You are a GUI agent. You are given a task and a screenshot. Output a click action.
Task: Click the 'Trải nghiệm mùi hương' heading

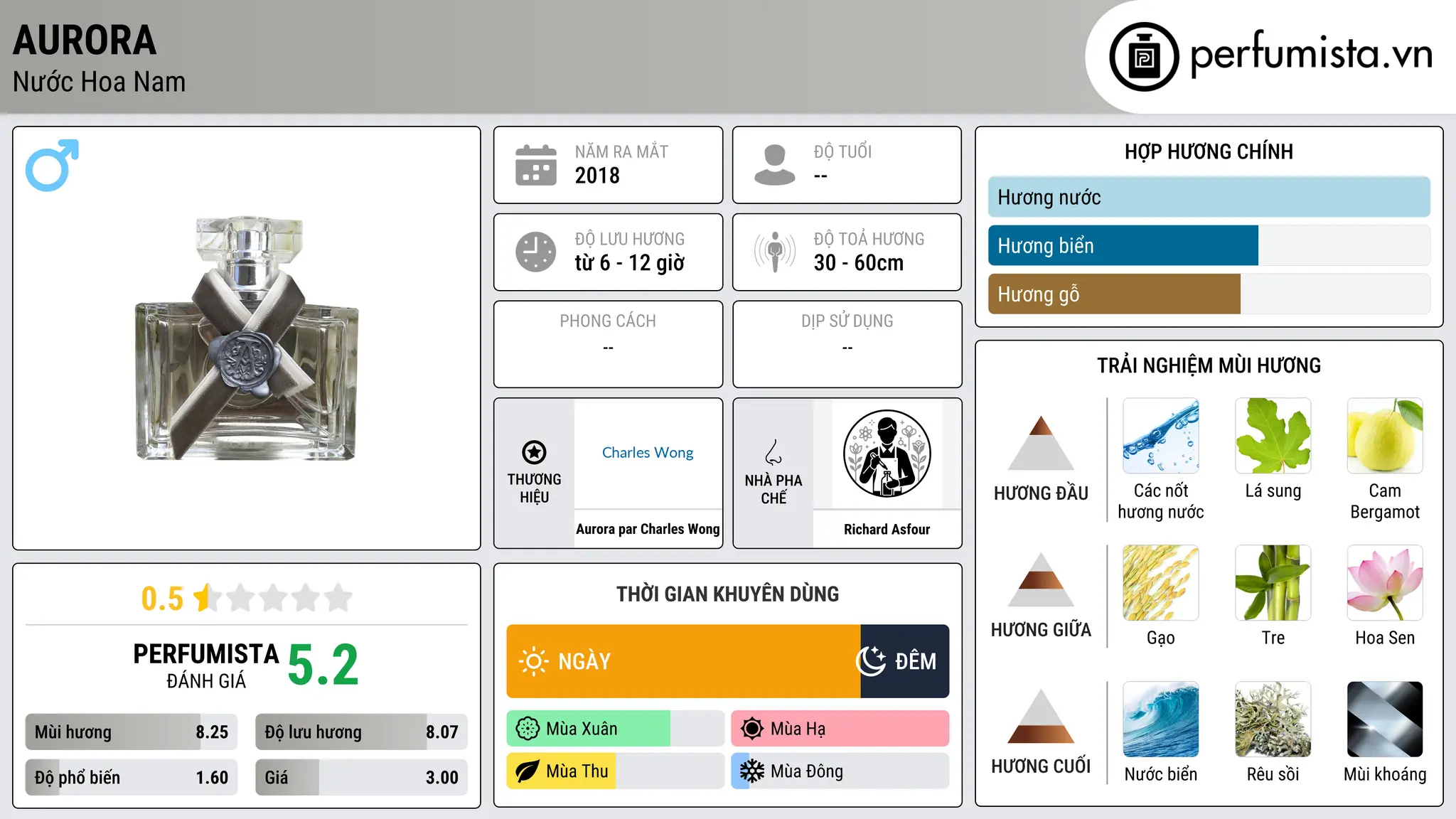[x=1209, y=365]
